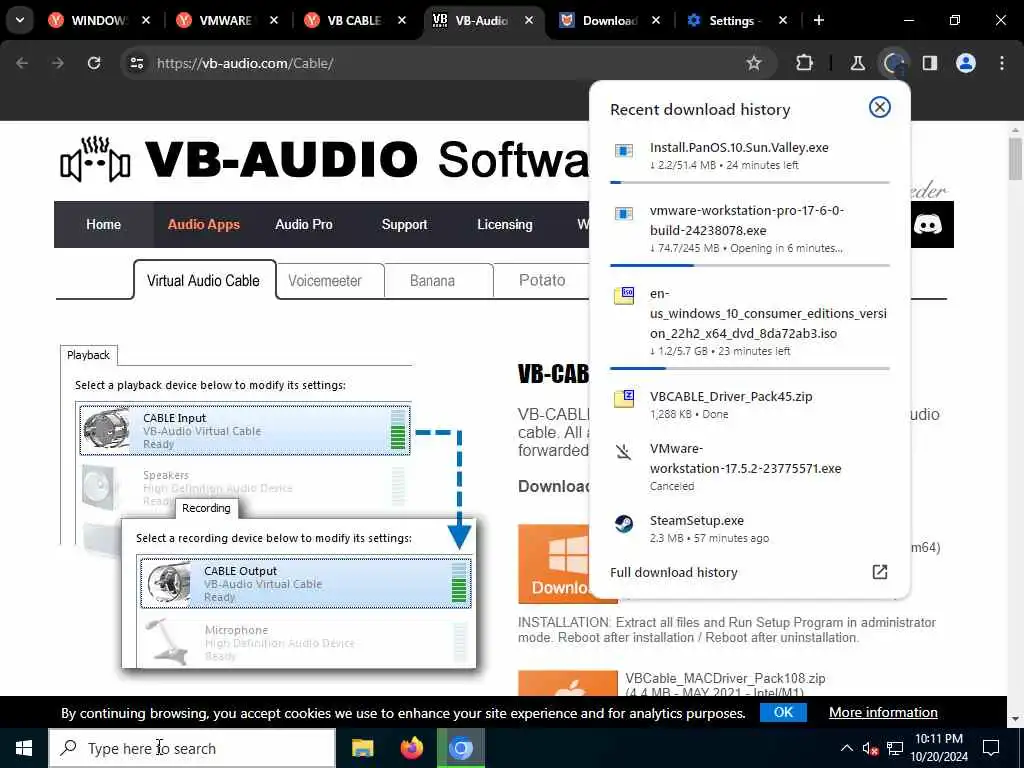The image size is (1024, 768).
Task: Click the Type here to search box
Action: tap(192, 748)
